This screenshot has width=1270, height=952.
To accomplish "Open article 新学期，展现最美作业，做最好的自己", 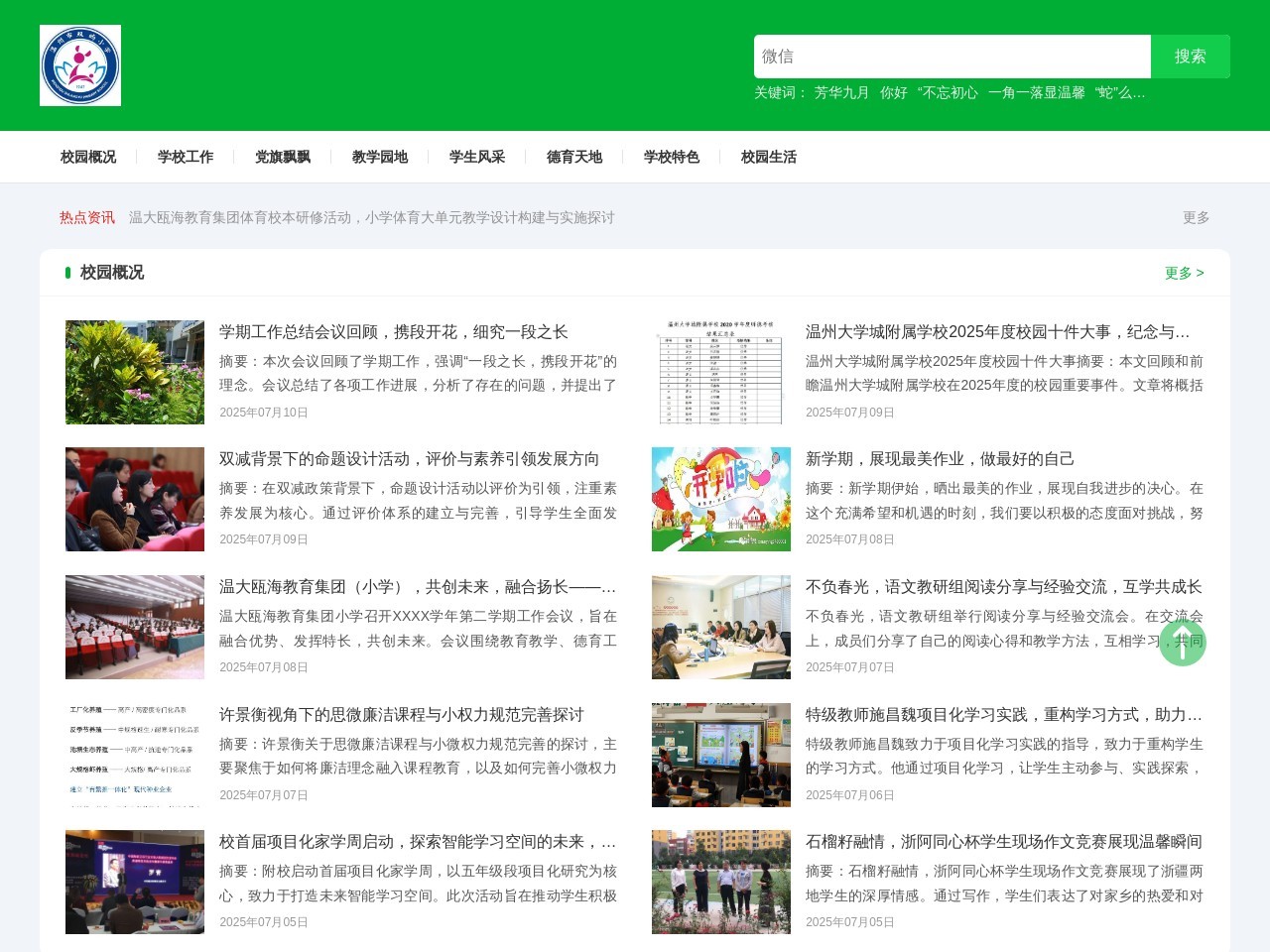I will pyautogui.click(x=940, y=459).
